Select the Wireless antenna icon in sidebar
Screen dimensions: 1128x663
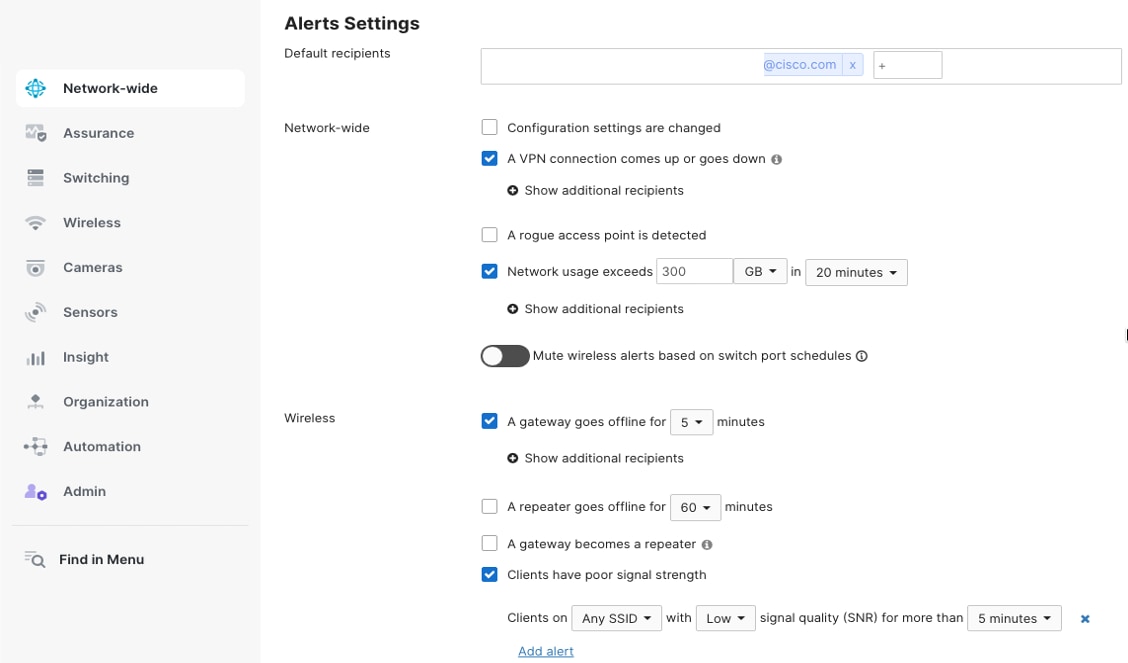(x=36, y=222)
